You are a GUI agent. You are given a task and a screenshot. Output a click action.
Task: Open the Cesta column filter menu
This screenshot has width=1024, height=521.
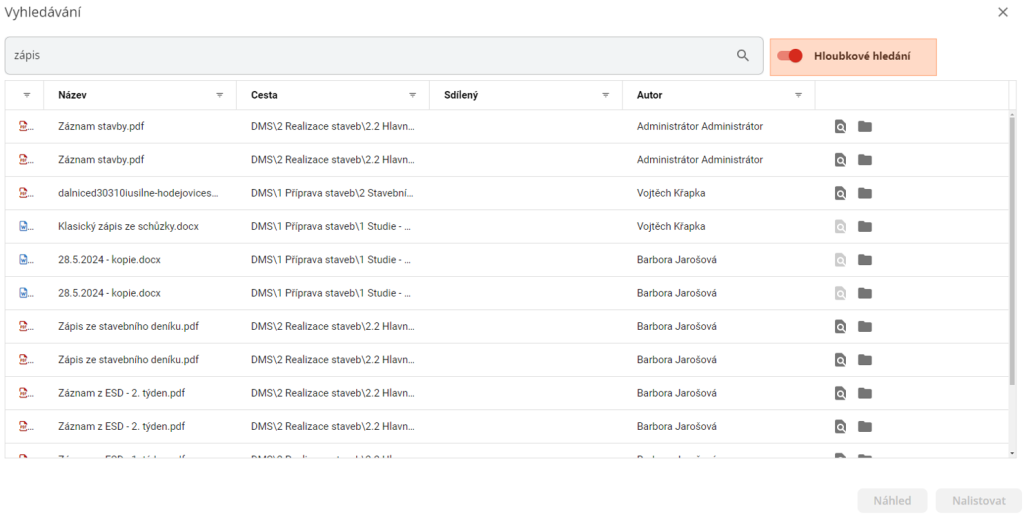tap(412, 95)
